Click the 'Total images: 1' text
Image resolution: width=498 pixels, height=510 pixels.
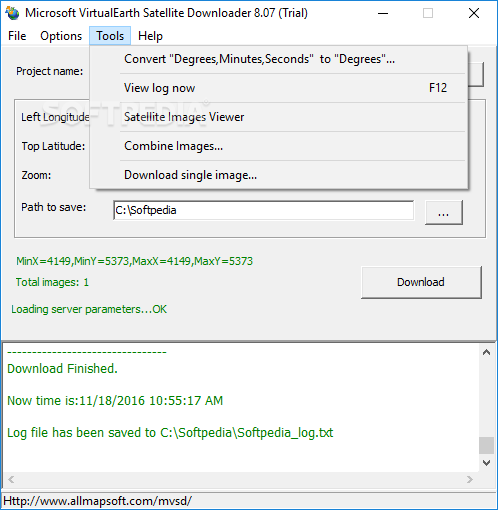pos(52,282)
